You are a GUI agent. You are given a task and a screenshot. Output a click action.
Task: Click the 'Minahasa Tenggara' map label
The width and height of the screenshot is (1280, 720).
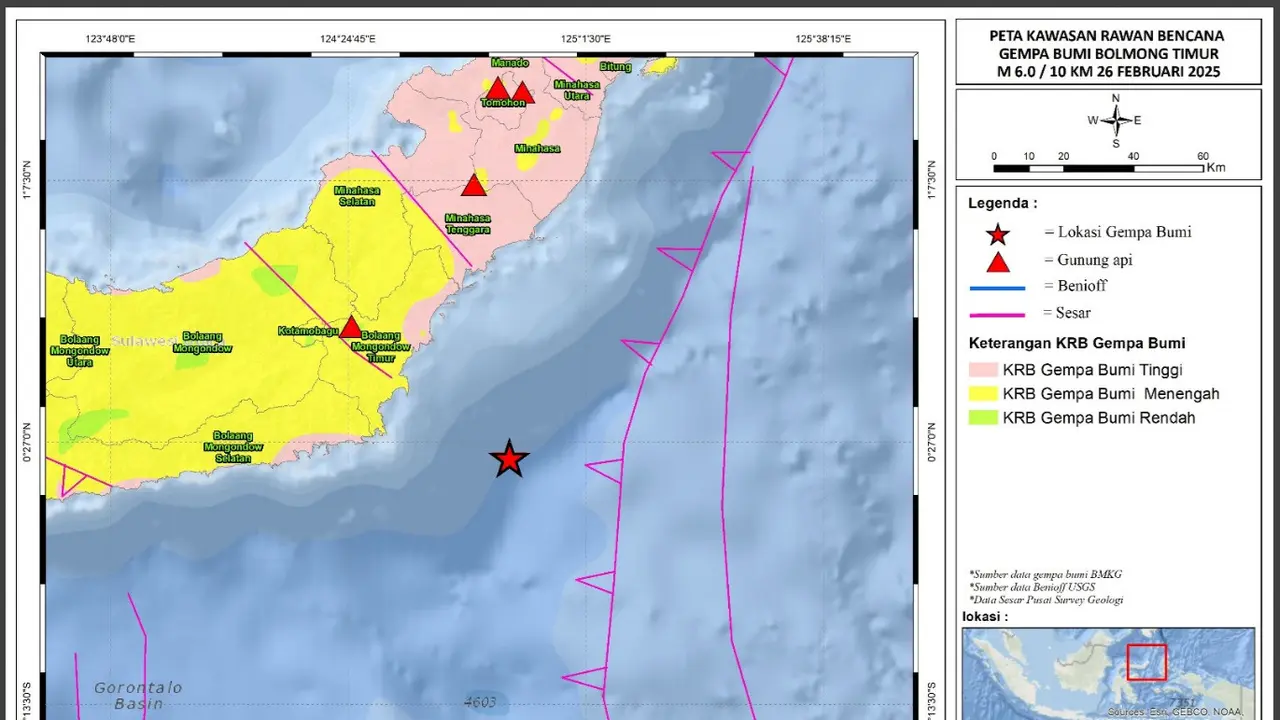pos(468,223)
